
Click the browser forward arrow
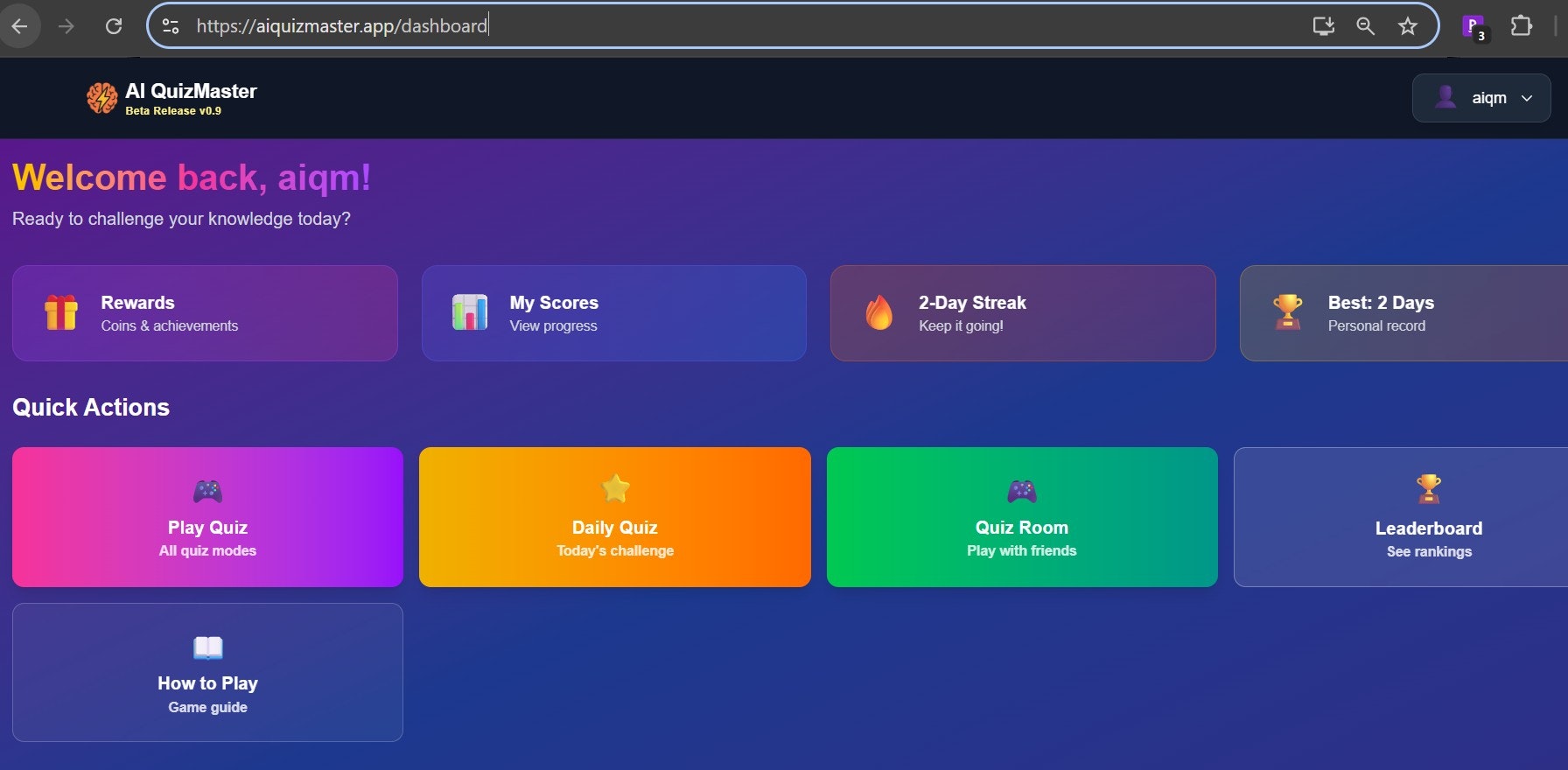66,26
